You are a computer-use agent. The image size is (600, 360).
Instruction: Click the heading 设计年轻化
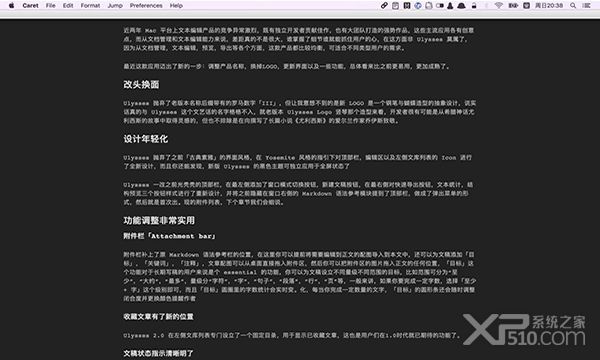click(x=145, y=139)
